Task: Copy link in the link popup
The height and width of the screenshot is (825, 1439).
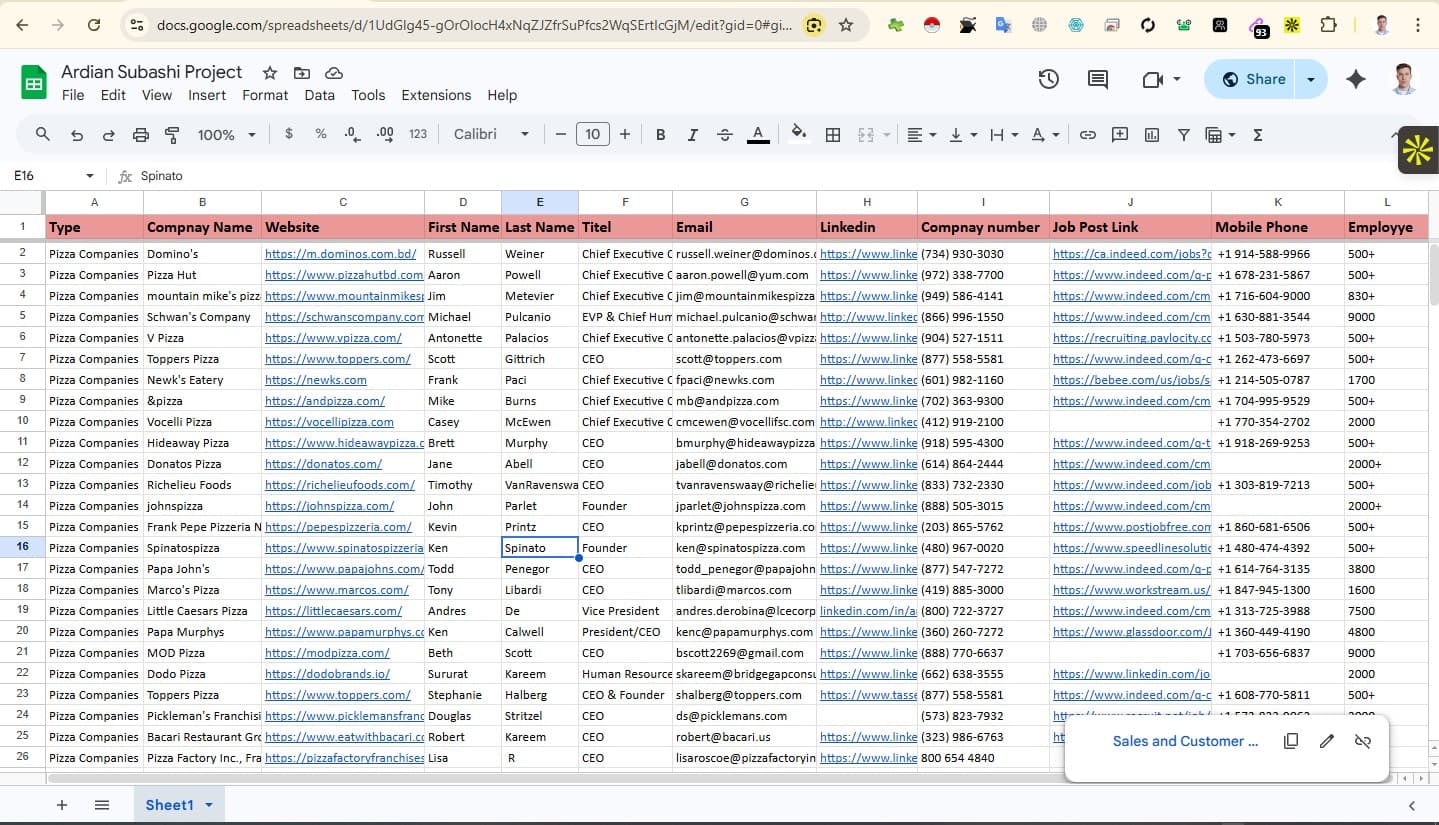Action: click(1291, 741)
